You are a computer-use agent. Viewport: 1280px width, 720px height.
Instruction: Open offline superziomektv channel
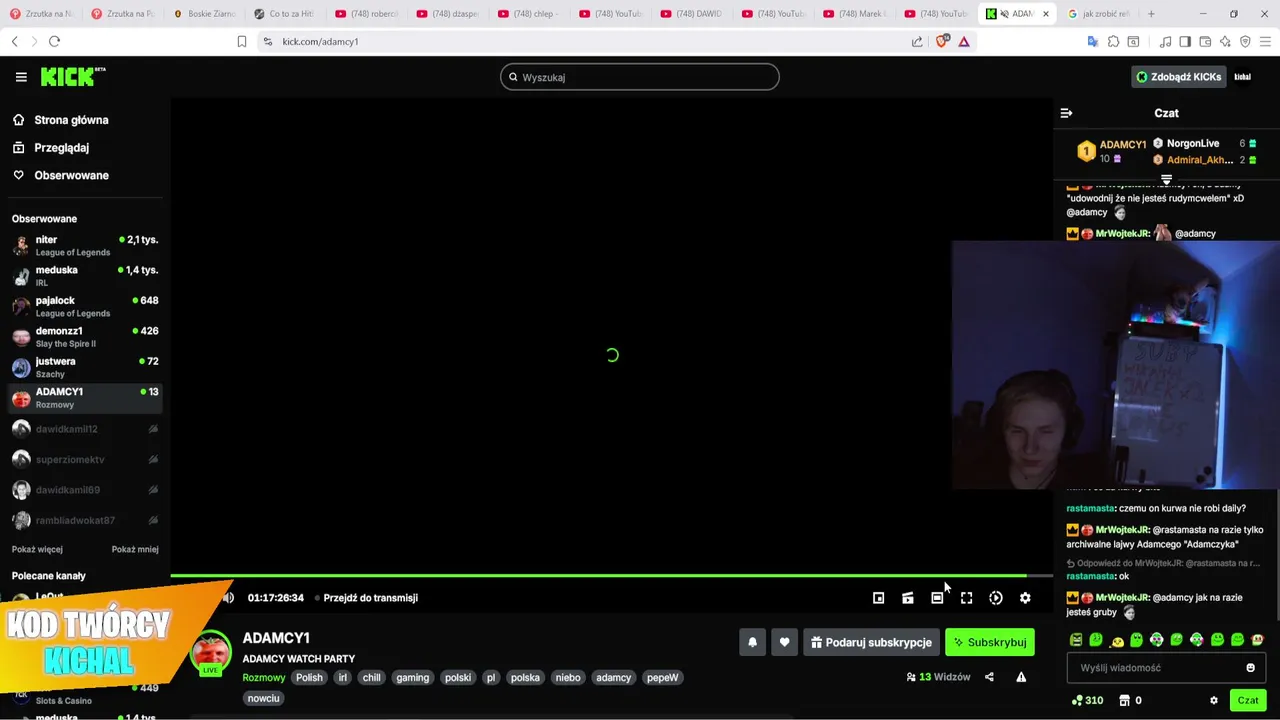tap(85, 459)
